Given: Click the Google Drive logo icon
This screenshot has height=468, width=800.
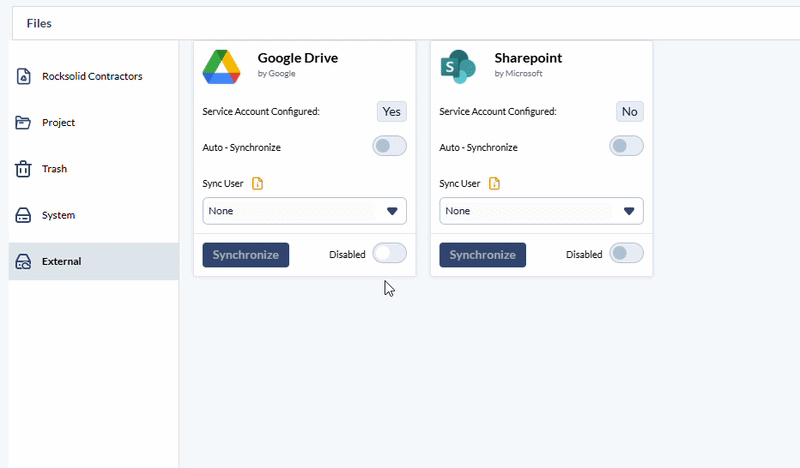Looking at the screenshot, I should pos(222,66).
